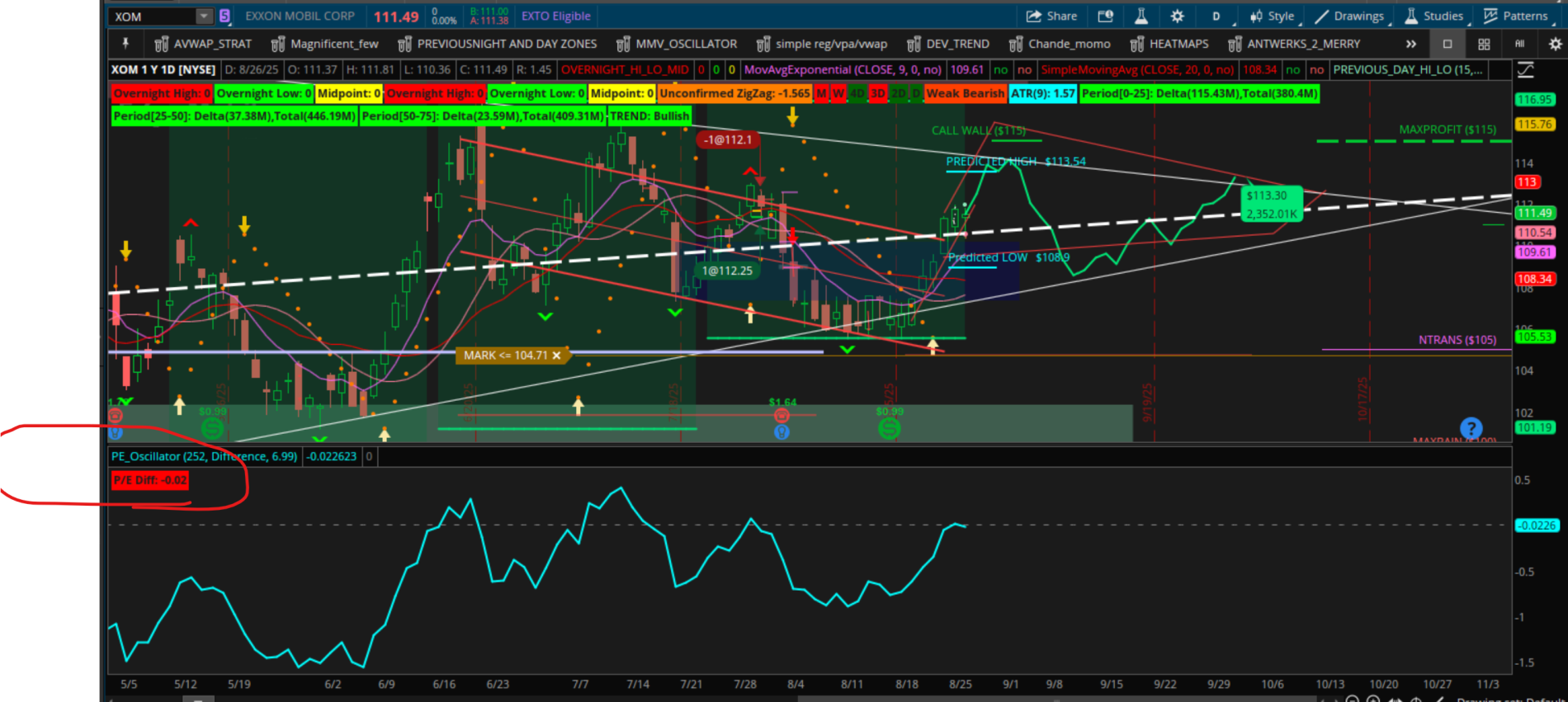This screenshot has width=1568, height=702.
Task: Load the HEATMAPS study set
Action: click(1169, 44)
